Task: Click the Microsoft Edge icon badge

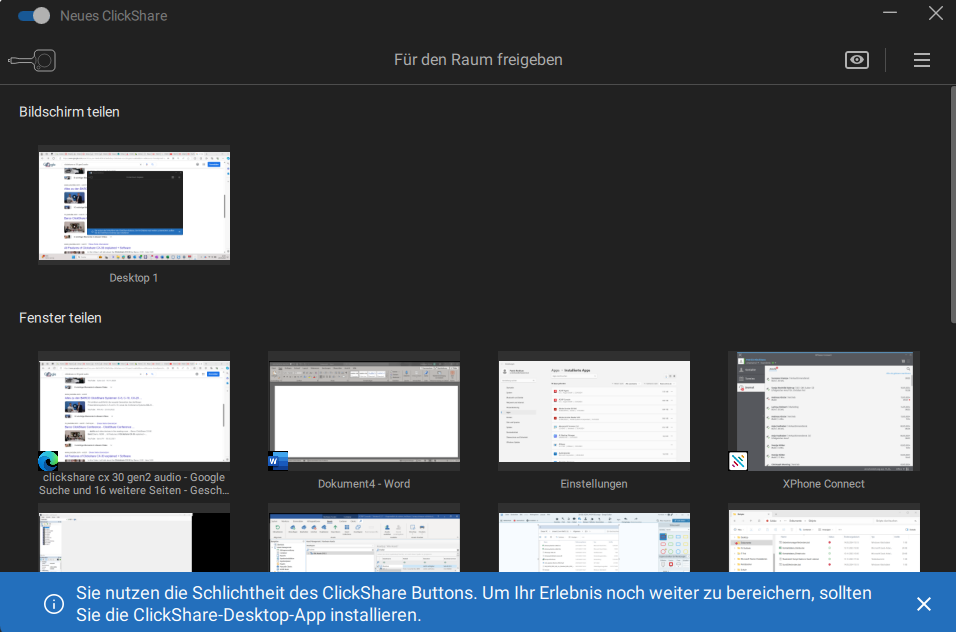Action: pos(48,461)
